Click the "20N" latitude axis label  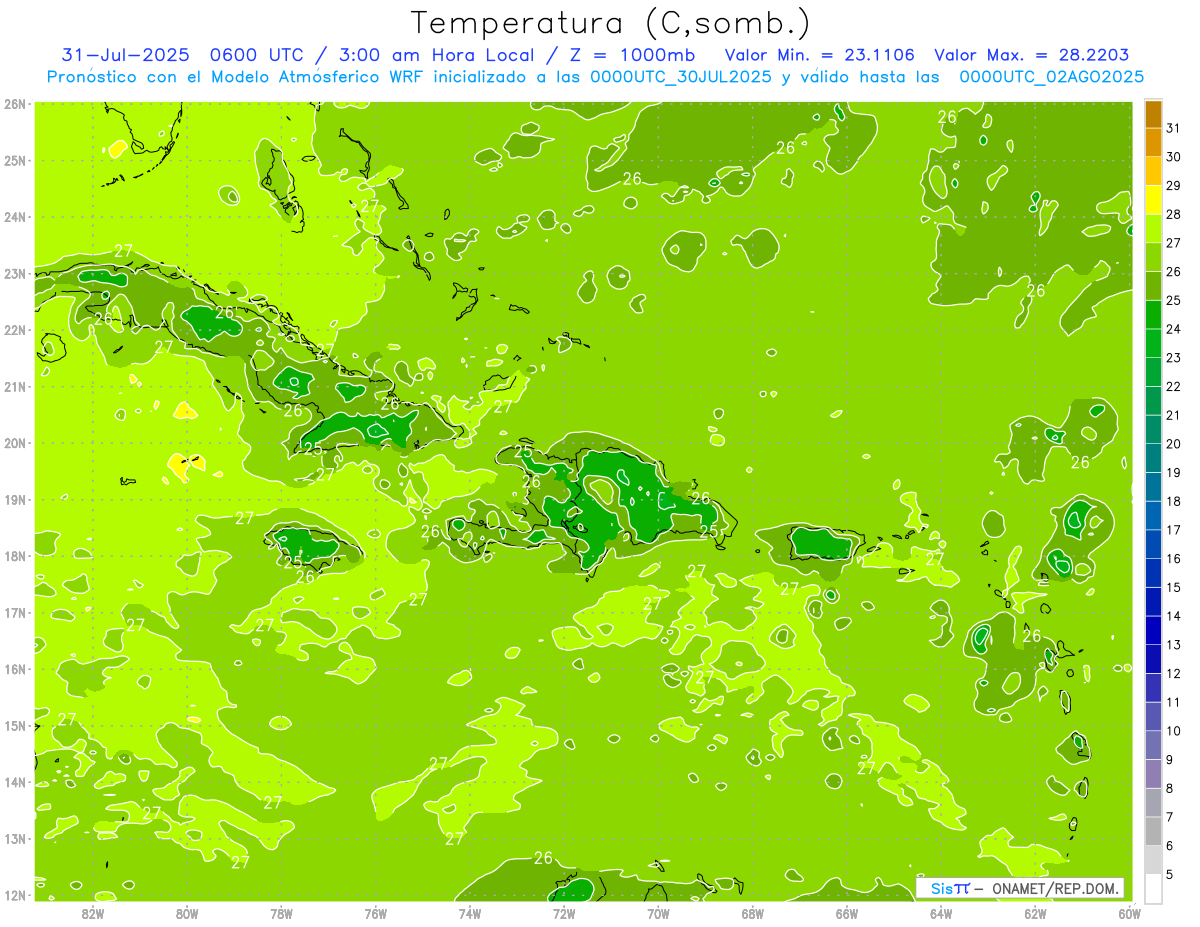pyautogui.click(x=14, y=443)
